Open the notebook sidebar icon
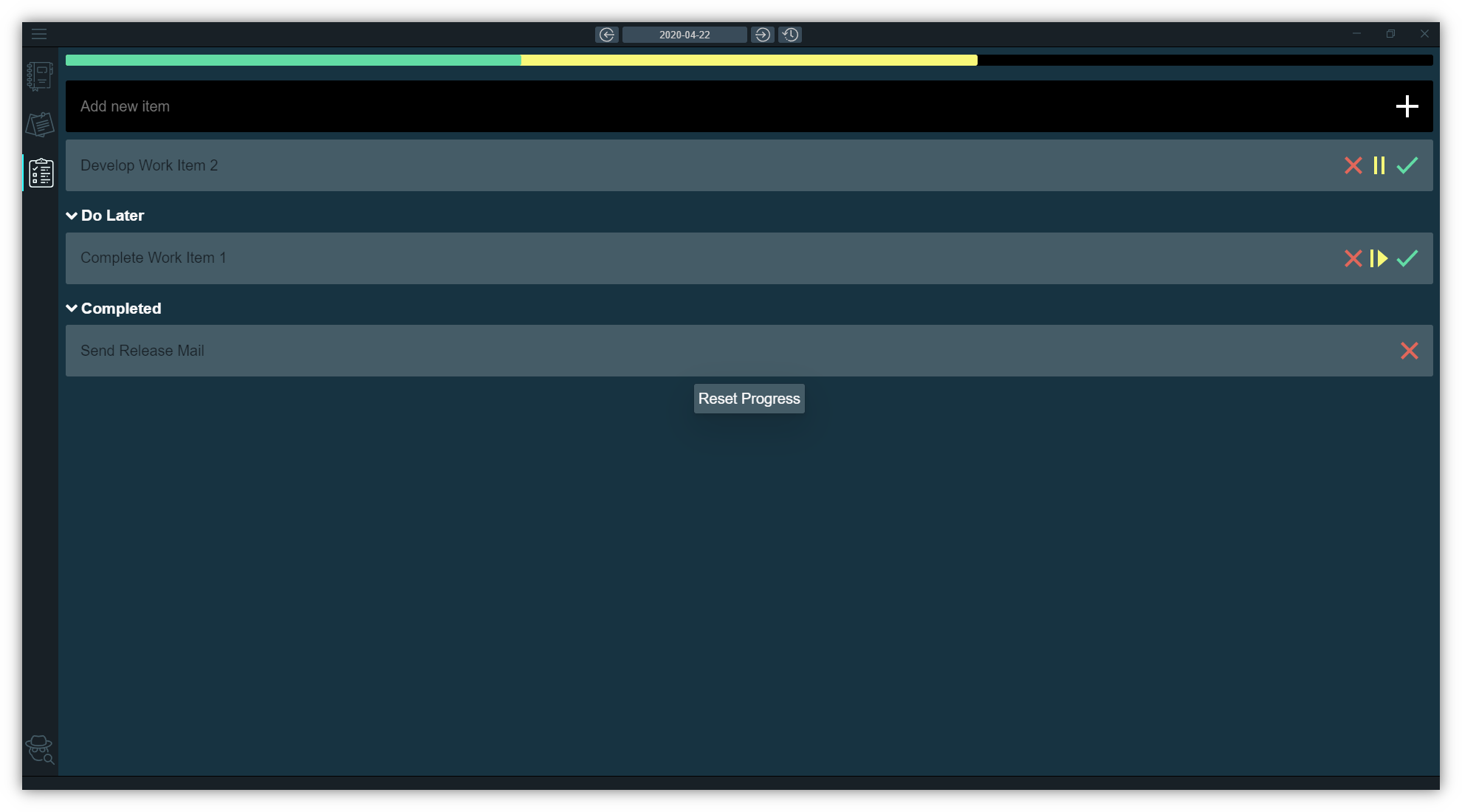The width and height of the screenshot is (1462, 812). (40, 76)
